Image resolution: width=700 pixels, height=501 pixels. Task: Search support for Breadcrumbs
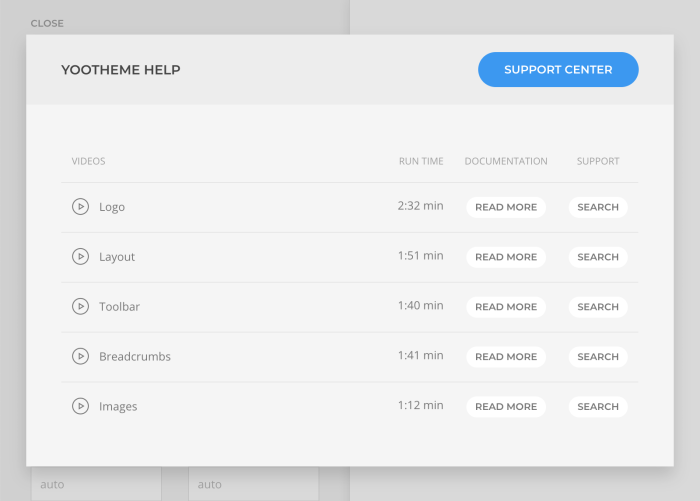coord(598,357)
